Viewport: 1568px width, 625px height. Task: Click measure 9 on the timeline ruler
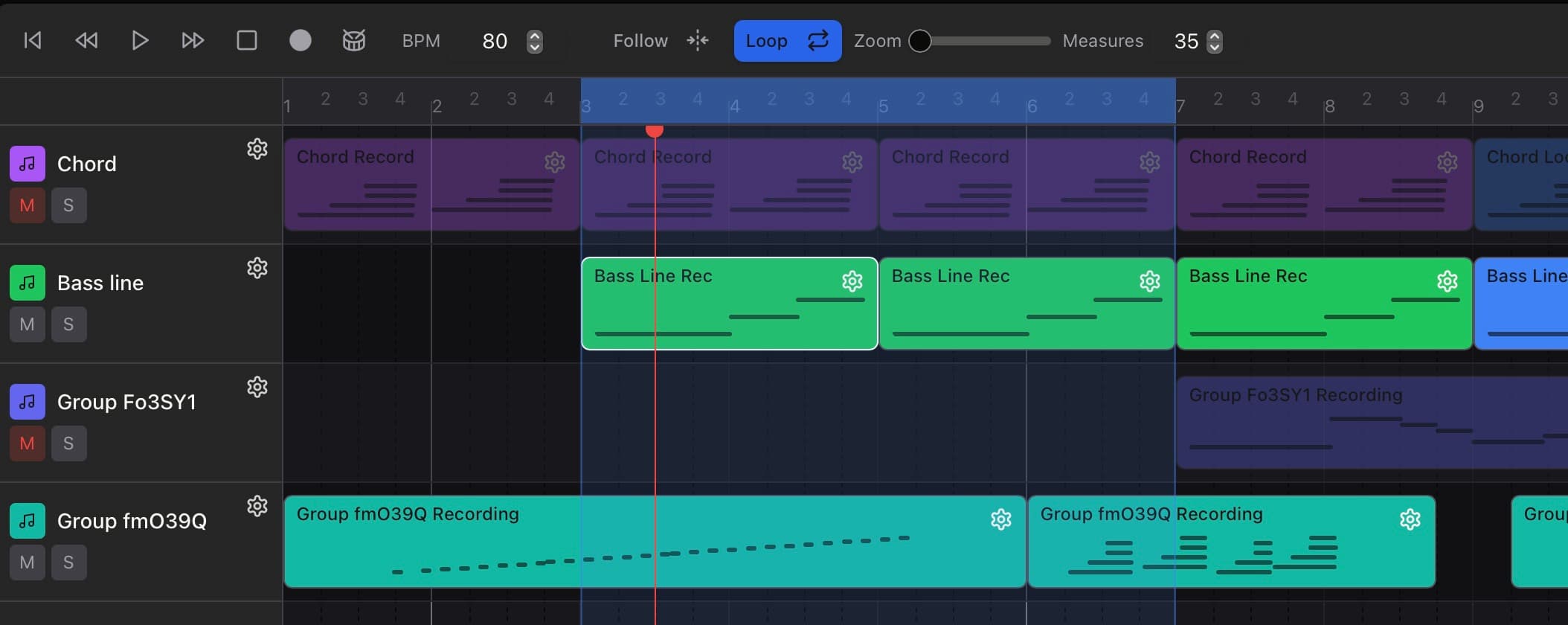click(x=1479, y=106)
